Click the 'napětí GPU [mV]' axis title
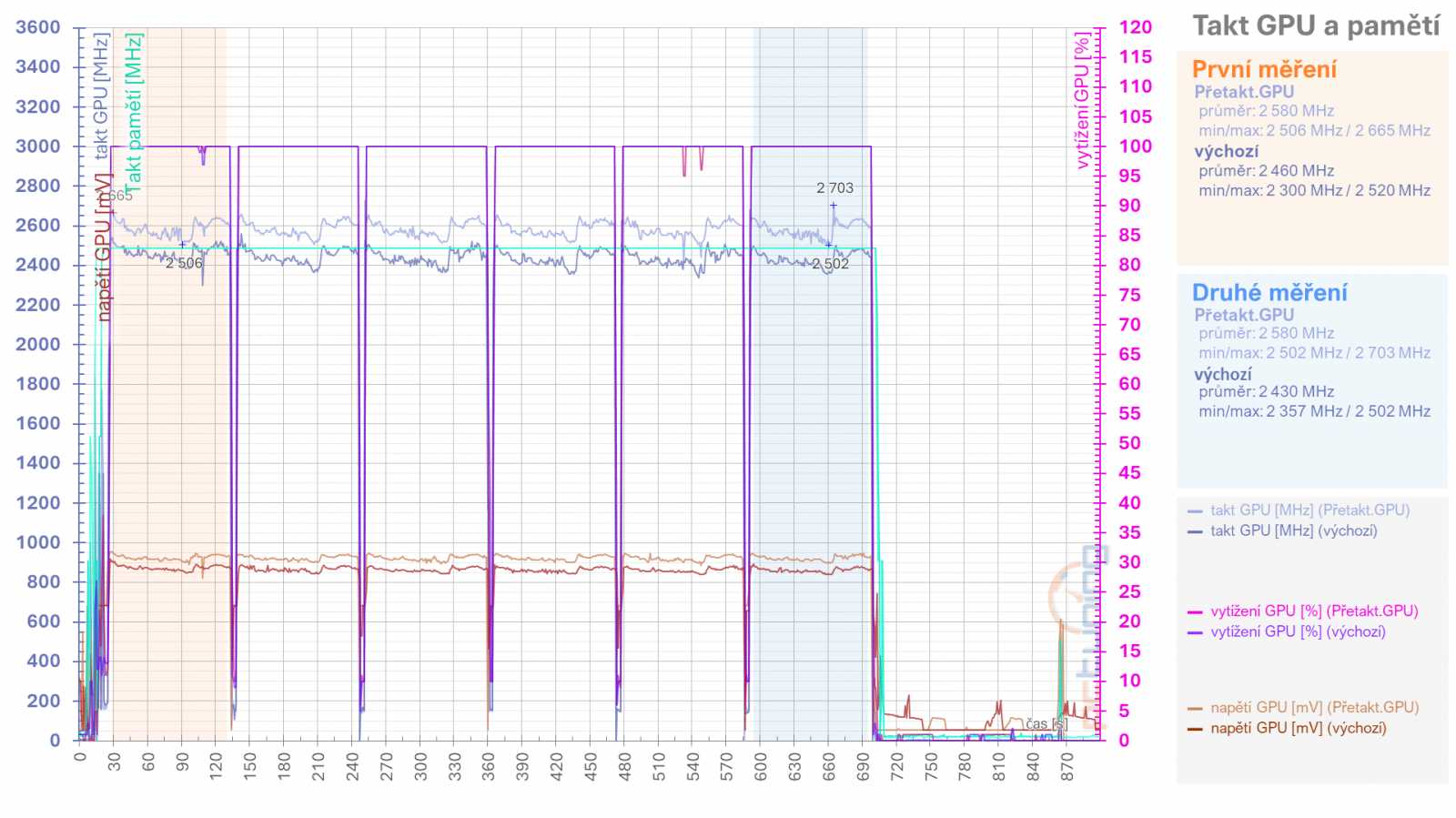 pos(103,247)
